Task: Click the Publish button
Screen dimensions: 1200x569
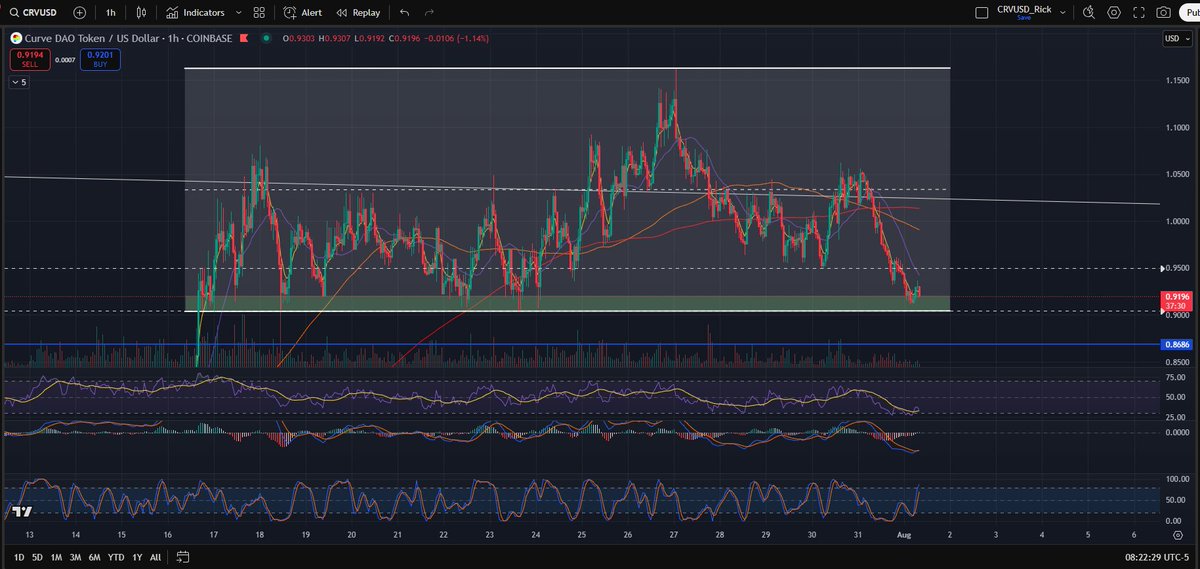Action: click(x=1190, y=12)
